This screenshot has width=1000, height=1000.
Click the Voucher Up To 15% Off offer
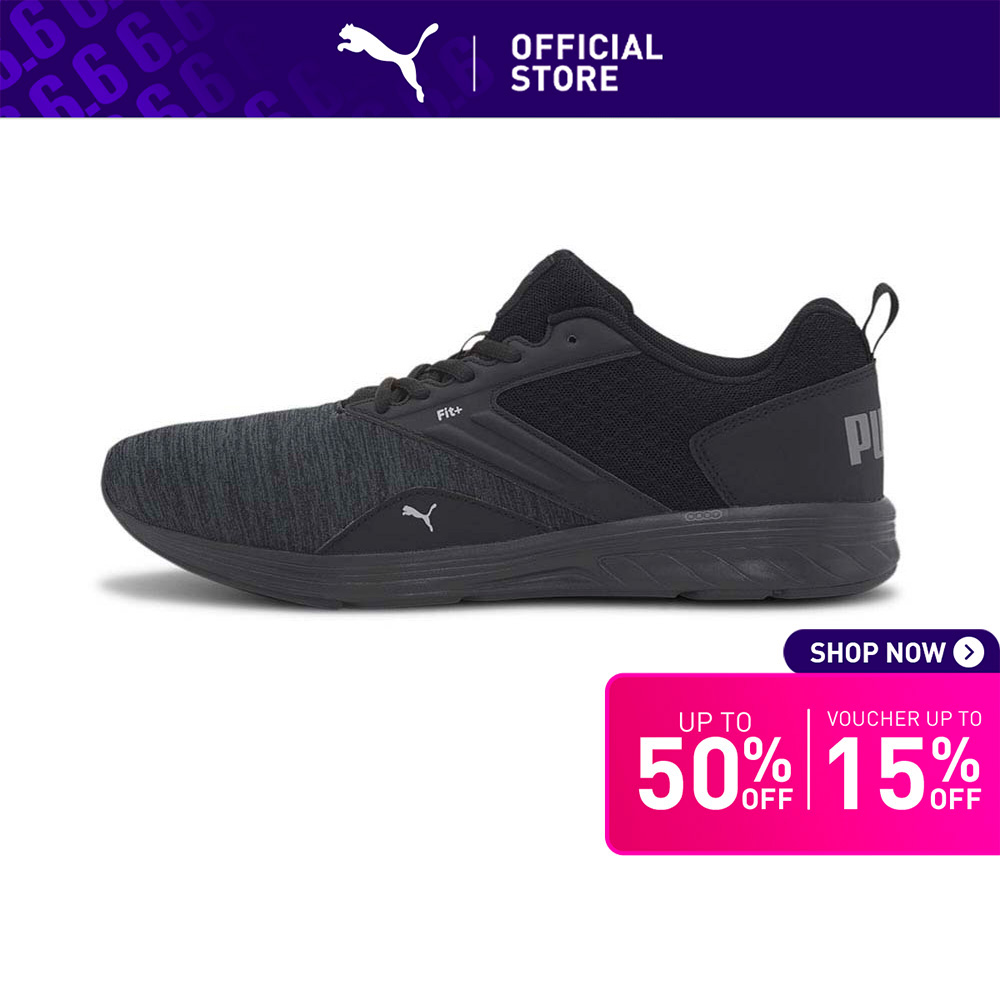(x=904, y=759)
